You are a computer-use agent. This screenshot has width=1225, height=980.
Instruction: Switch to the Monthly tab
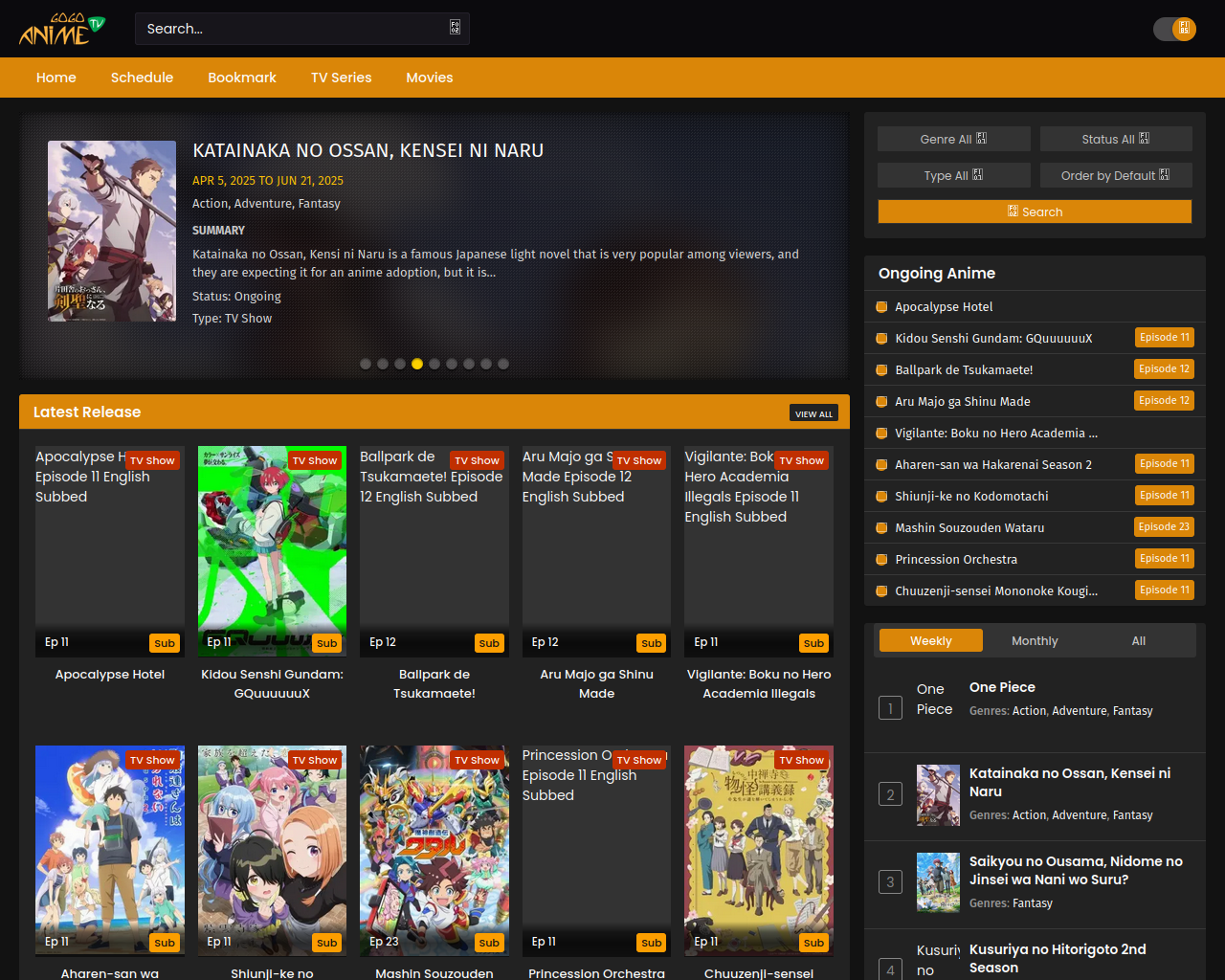tap(1035, 640)
